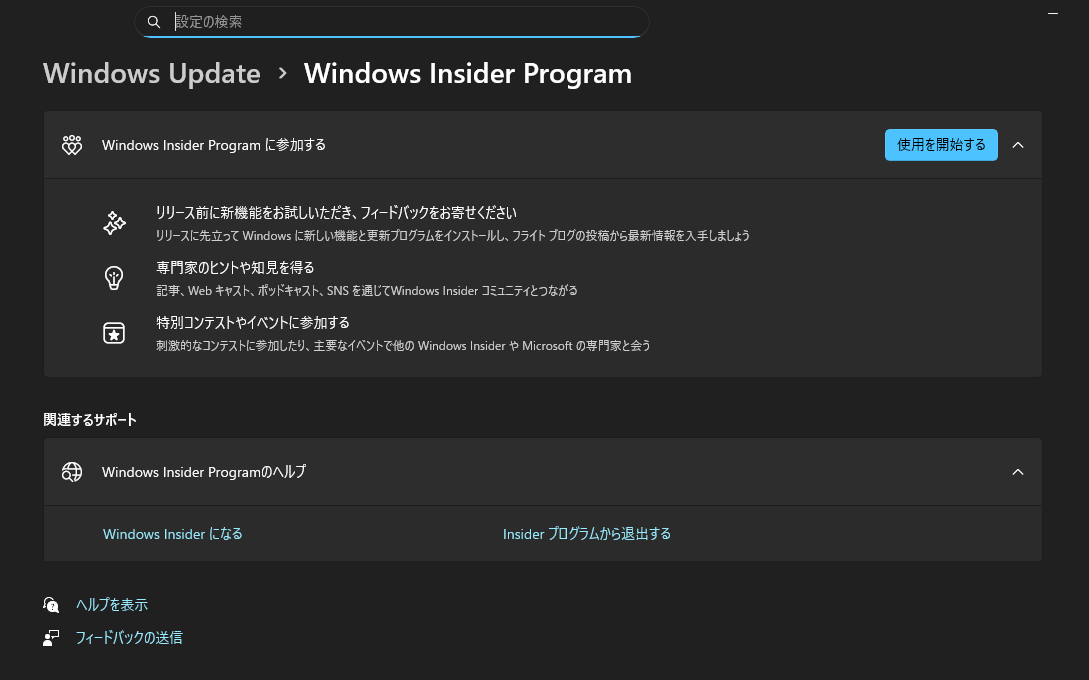Open the ヘルプを表示 link
This screenshot has width=1089, height=680.
pos(112,605)
